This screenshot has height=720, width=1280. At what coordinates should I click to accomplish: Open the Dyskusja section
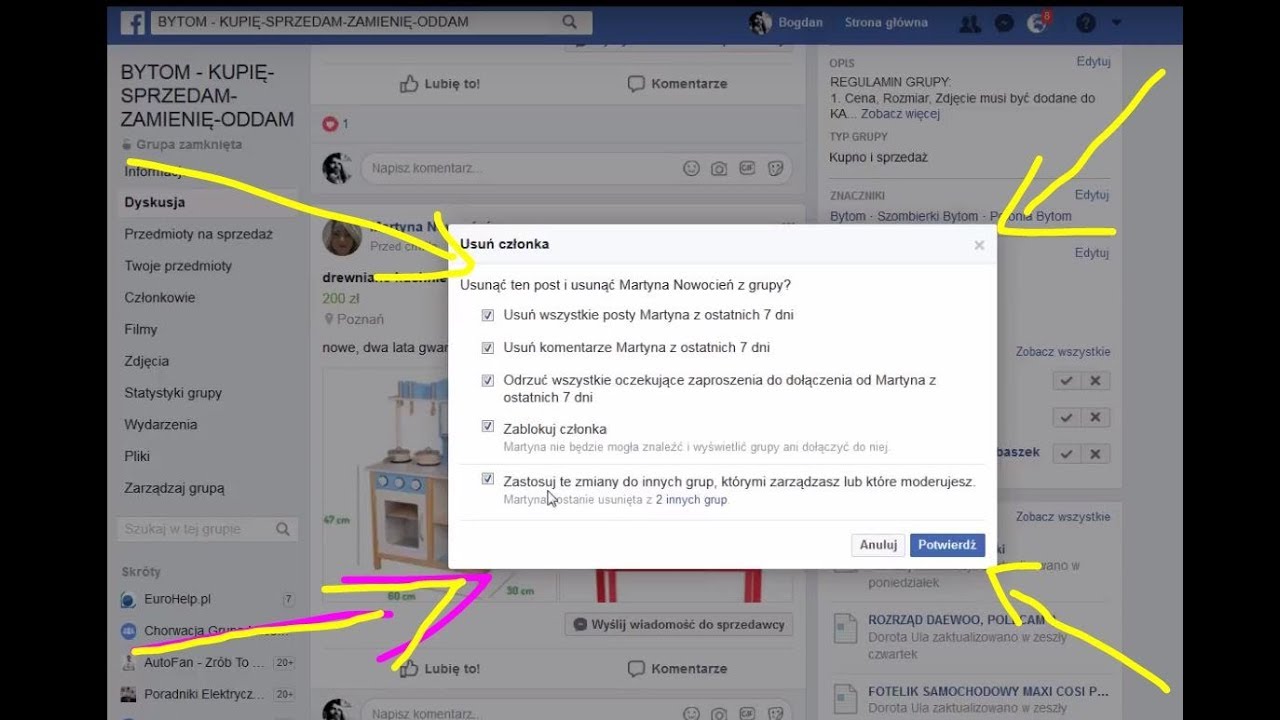click(155, 202)
